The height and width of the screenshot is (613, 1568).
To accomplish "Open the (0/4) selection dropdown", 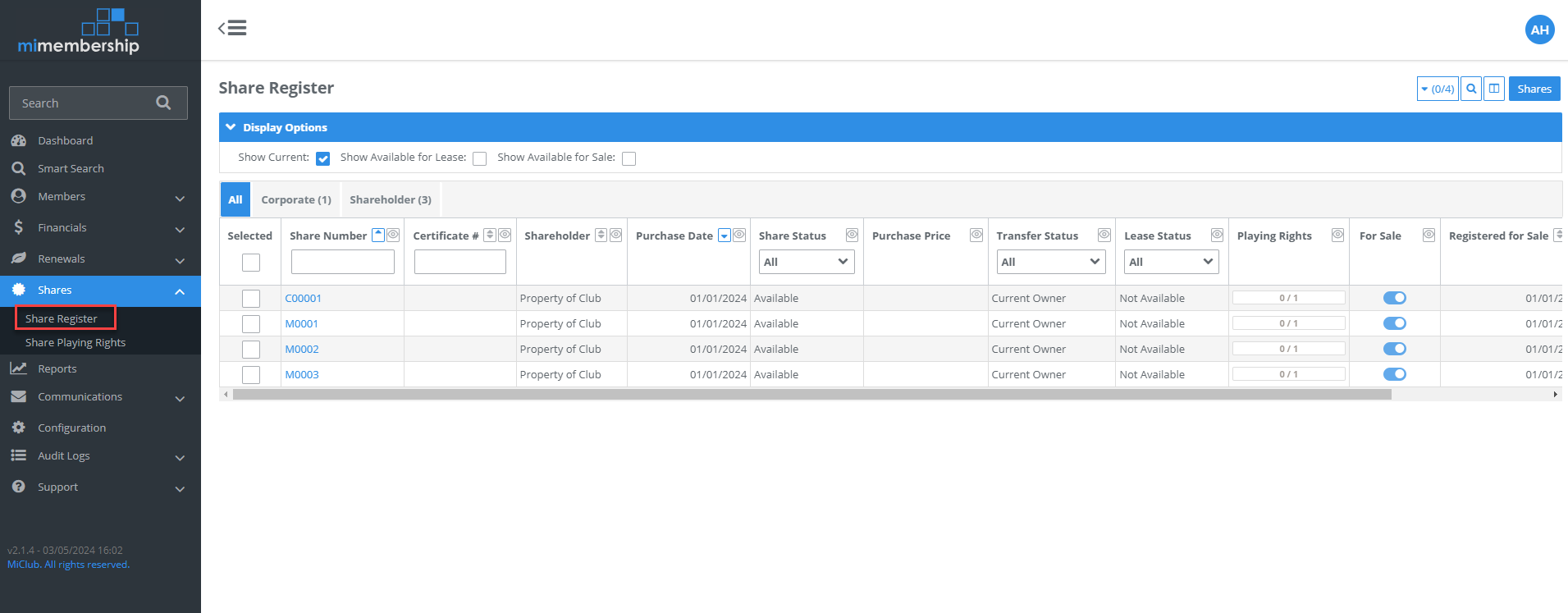I will tap(1438, 89).
